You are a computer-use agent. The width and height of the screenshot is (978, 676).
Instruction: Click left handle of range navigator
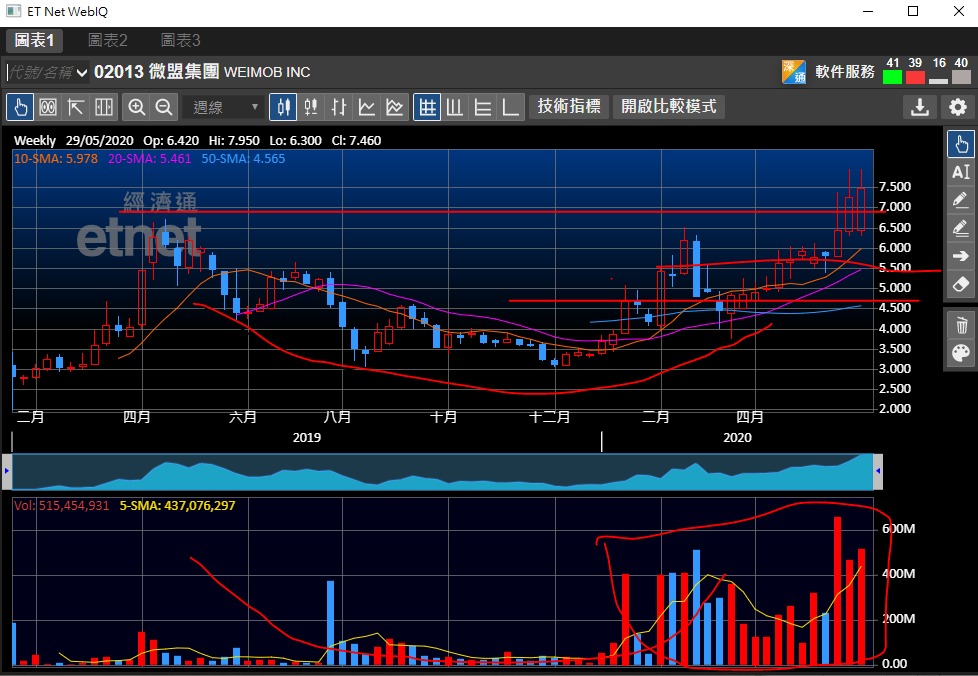pyautogui.click(x=7, y=471)
